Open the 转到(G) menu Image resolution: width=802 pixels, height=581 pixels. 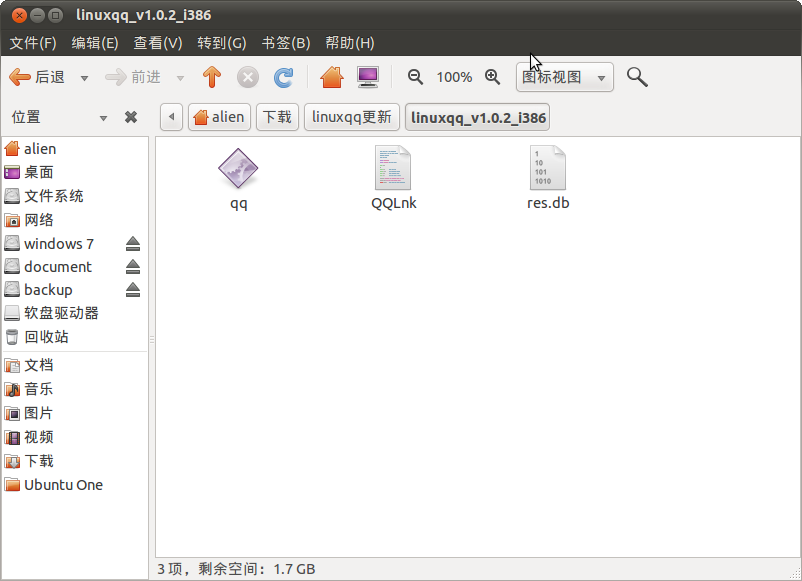tap(222, 43)
